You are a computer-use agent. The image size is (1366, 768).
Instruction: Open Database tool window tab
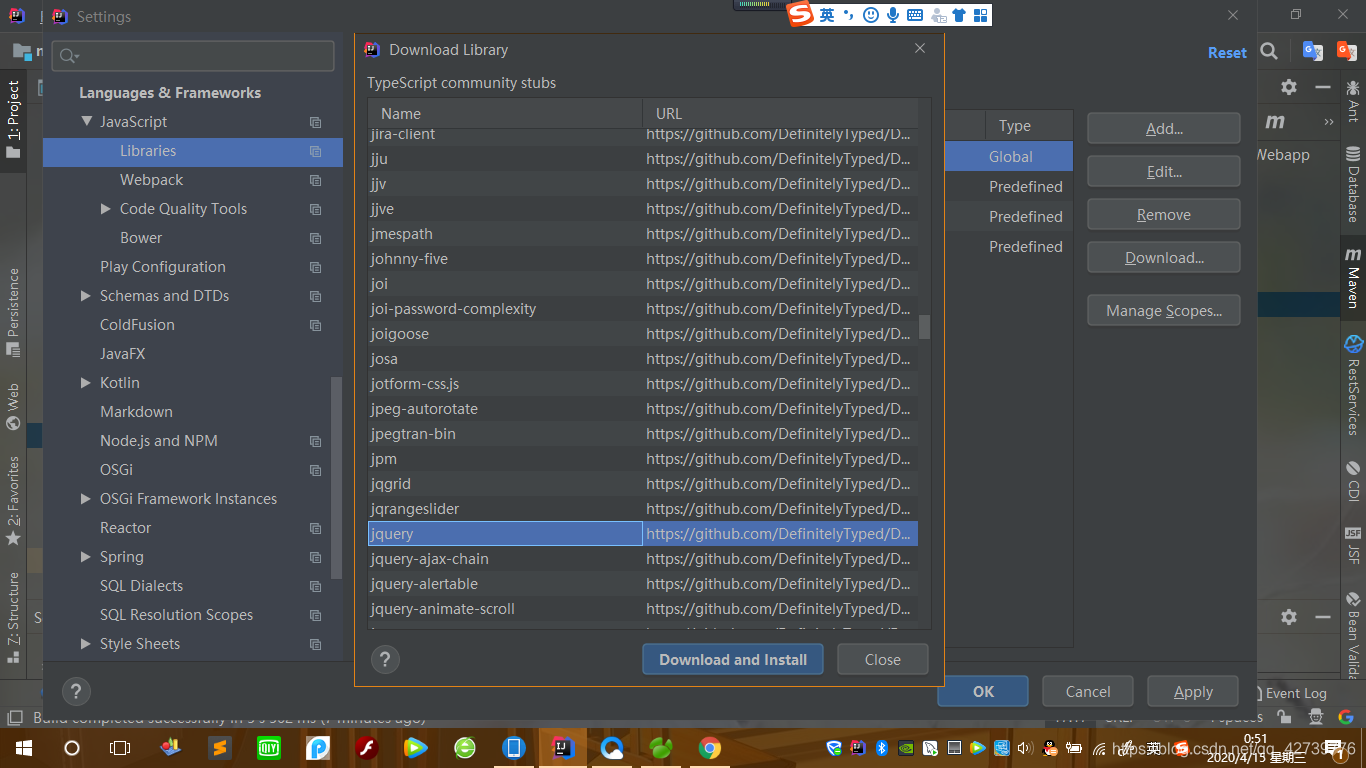coord(1353,185)
